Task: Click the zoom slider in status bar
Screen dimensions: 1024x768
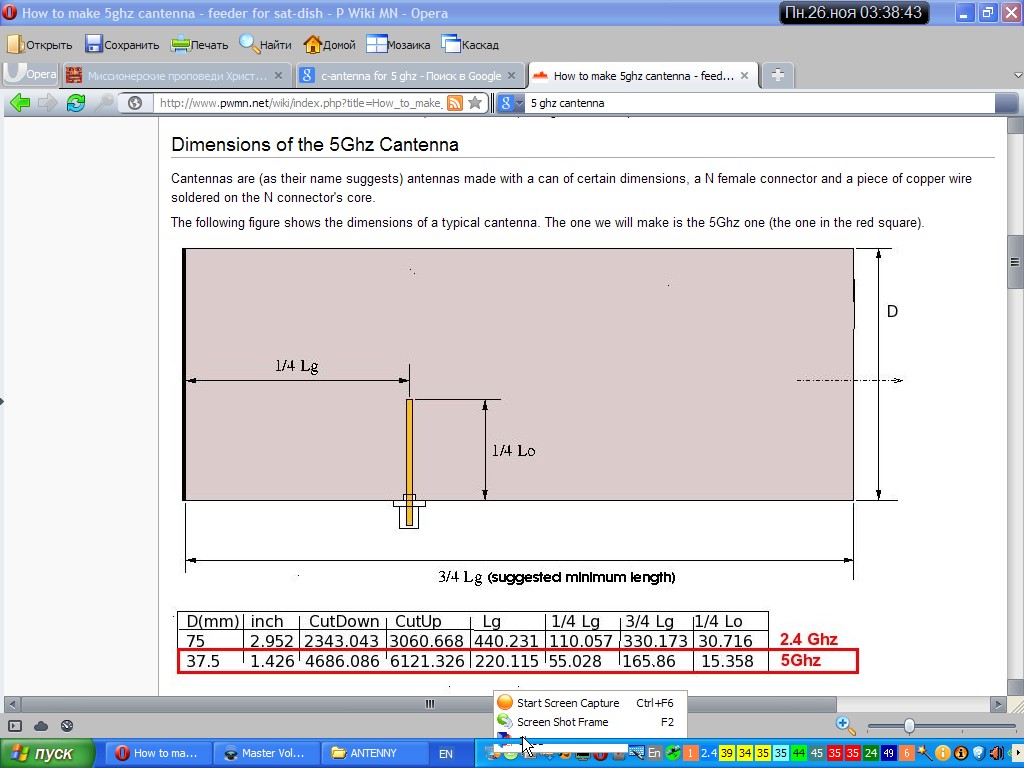Action: pyautogui.click(x=909, y=726)
